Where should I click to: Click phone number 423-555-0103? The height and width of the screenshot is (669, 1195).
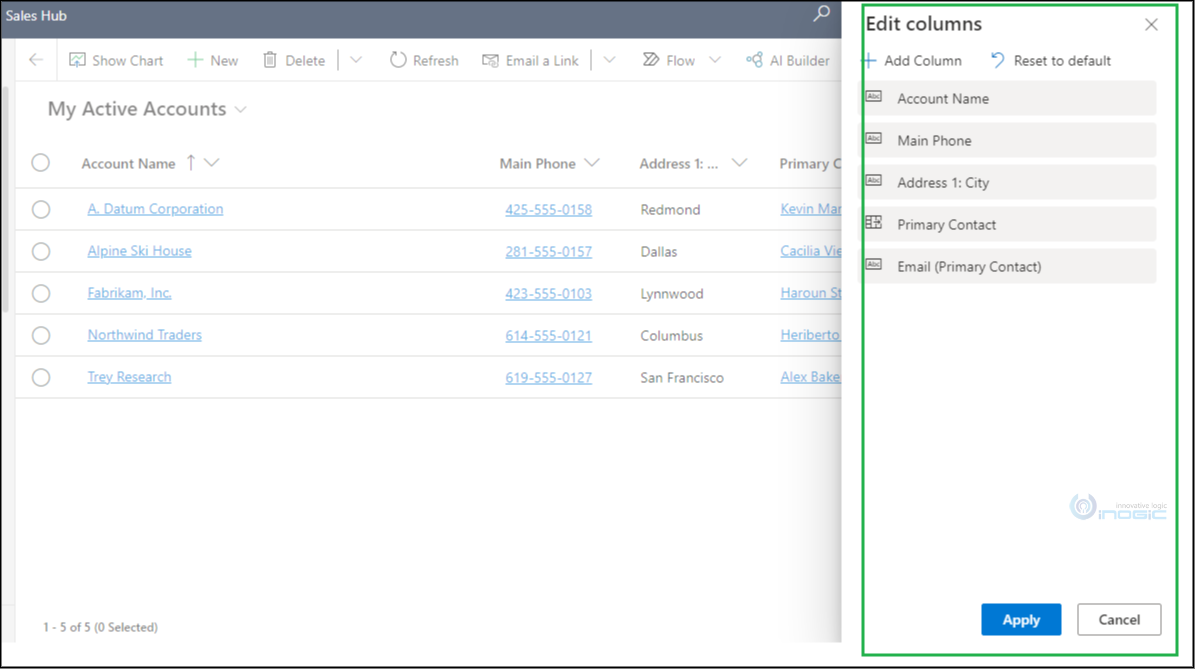pos(549,293)
